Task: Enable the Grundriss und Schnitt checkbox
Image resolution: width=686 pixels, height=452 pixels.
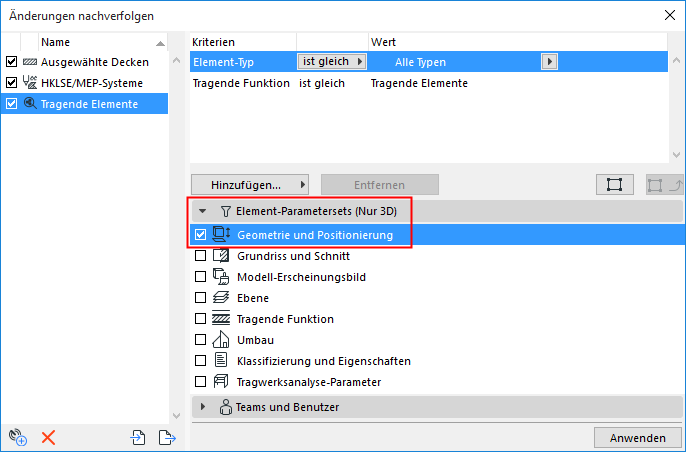Action: [200, 256]
